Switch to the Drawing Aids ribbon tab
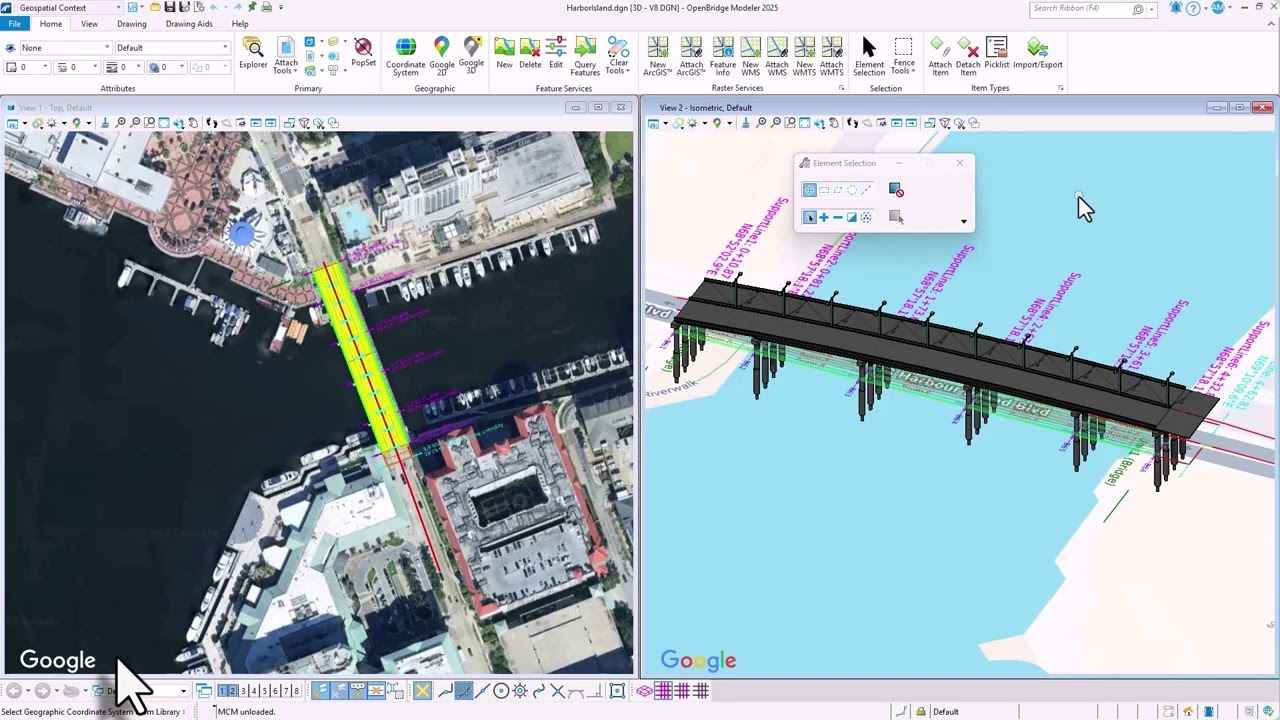 (189, 24)
